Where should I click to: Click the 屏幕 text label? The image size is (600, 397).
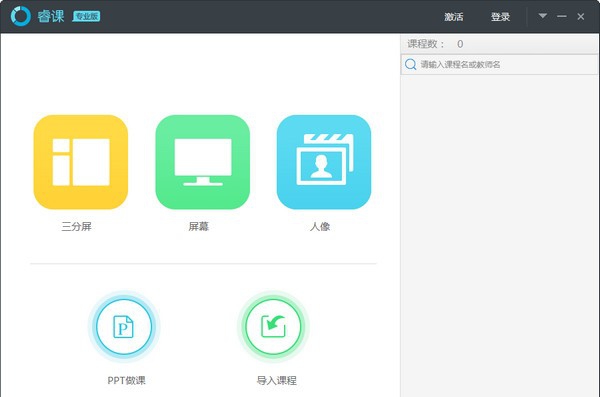(x=199, y=227)
